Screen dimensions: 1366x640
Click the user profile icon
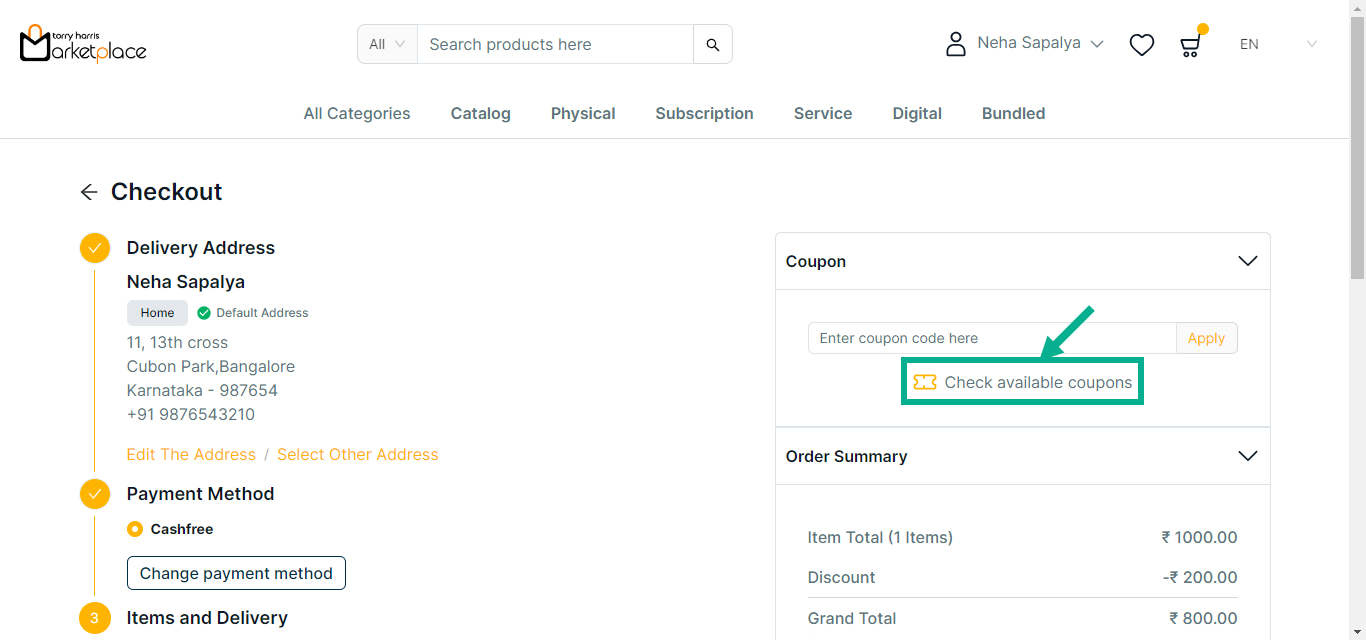click(956, 44)
